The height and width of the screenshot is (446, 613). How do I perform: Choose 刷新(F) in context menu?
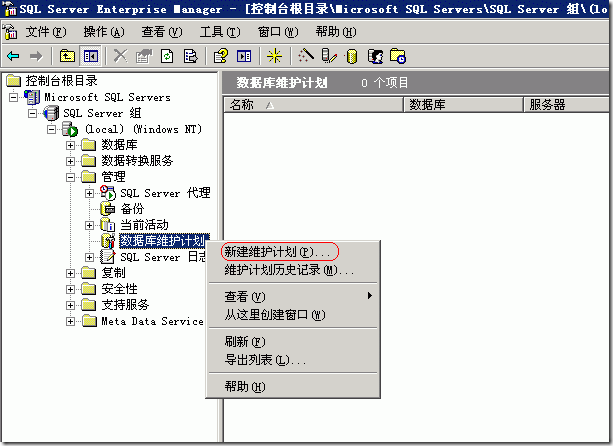coord(293,342)
